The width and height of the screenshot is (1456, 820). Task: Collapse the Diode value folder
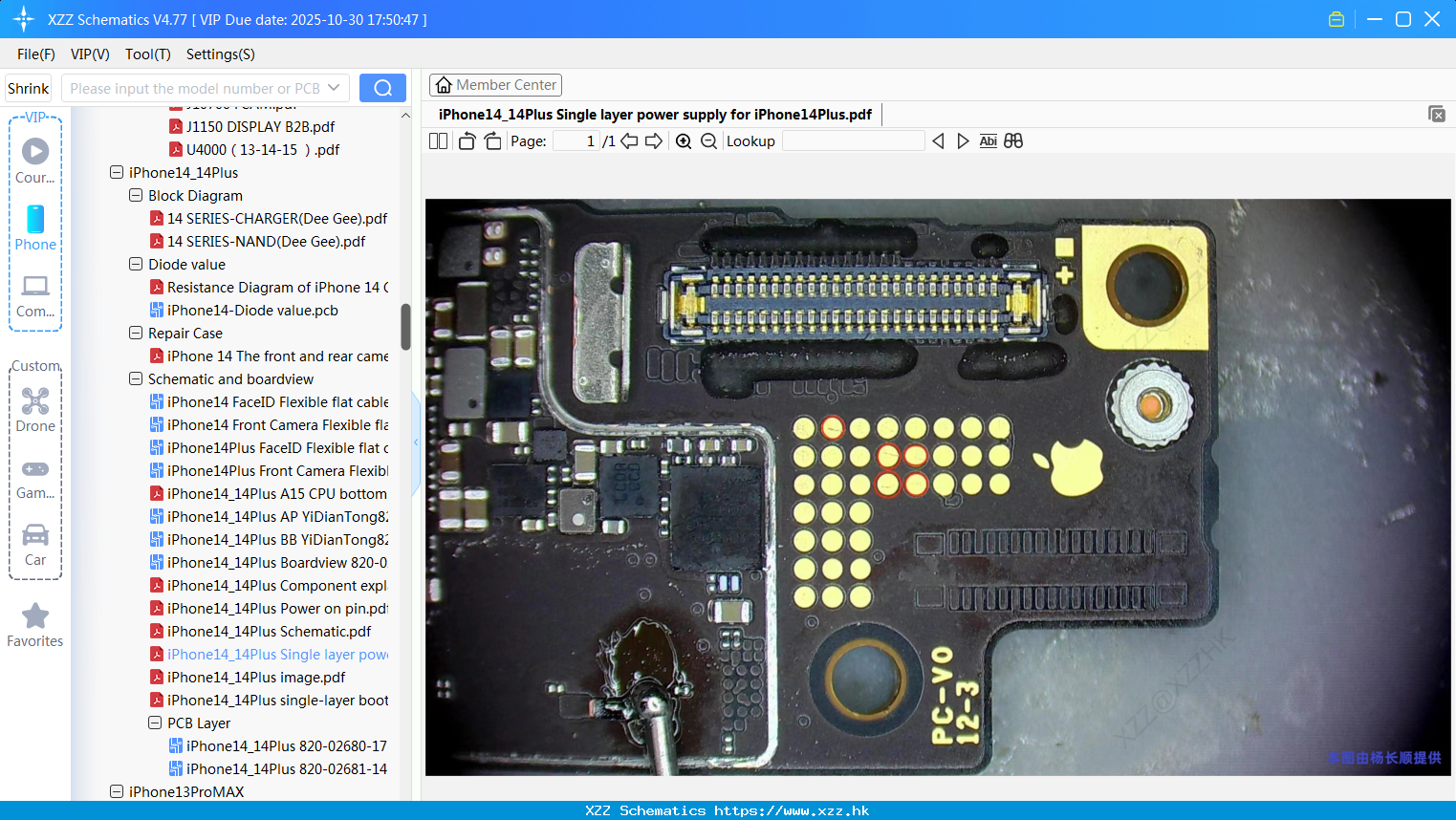coord(136,265)
